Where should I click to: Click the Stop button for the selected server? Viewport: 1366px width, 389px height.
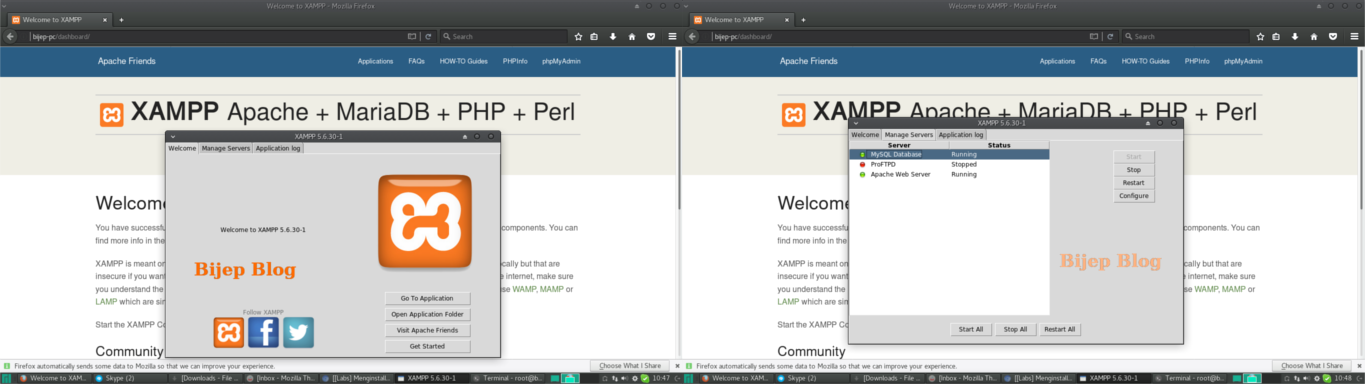(1134, 170)
